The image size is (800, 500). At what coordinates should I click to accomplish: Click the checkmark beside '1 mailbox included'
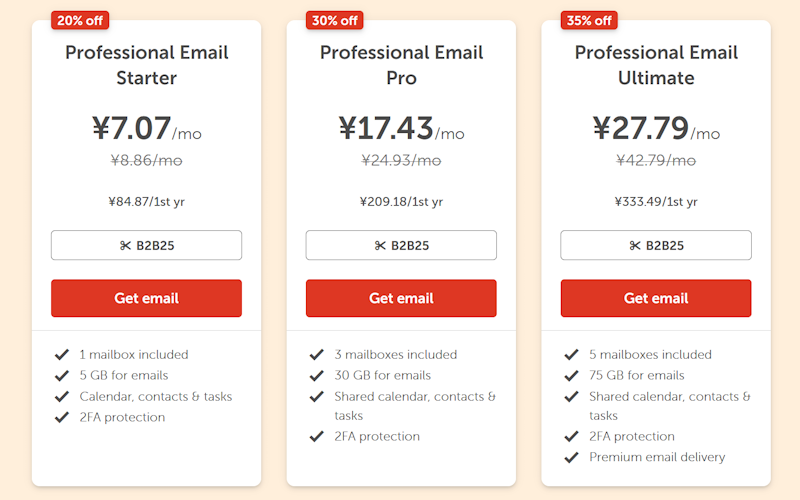62,355
